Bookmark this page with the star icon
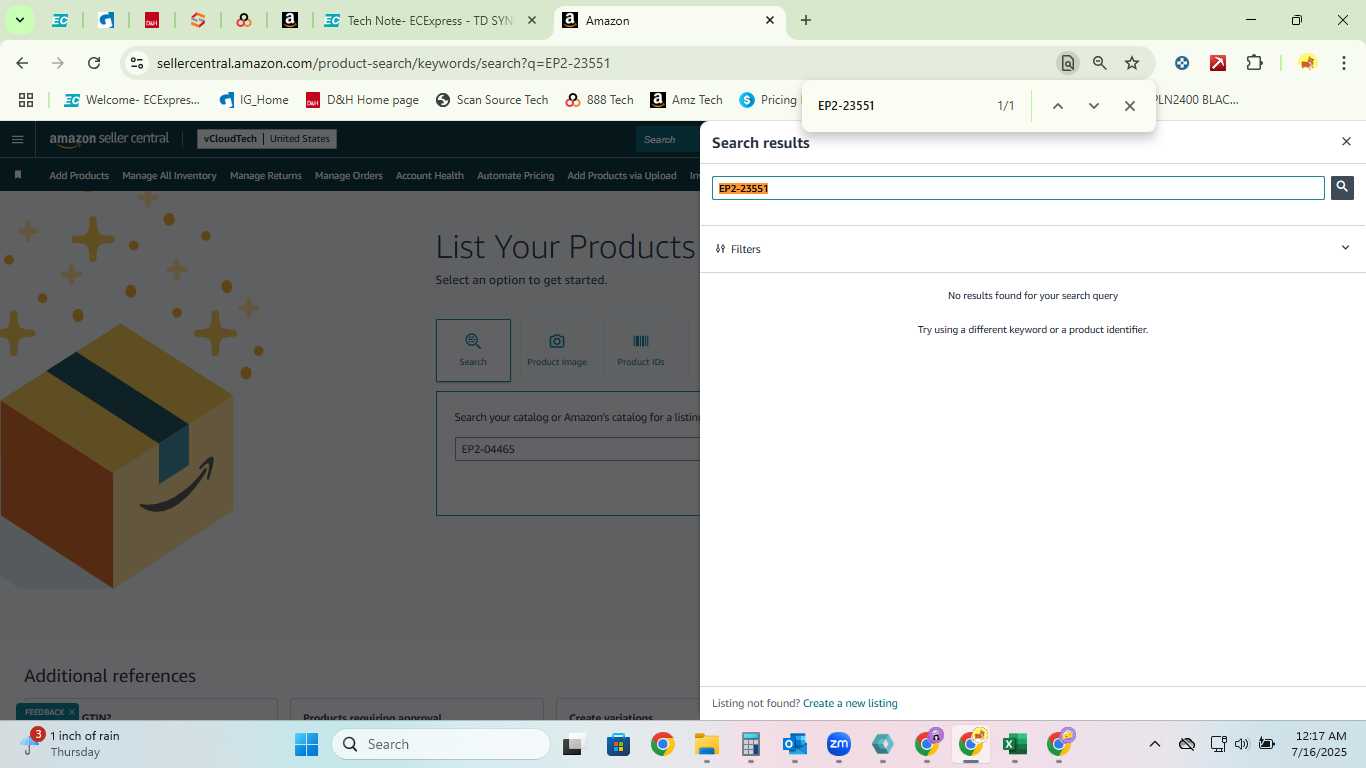The height and width of the screenshot is (768, 1366). pos(1132,63)
